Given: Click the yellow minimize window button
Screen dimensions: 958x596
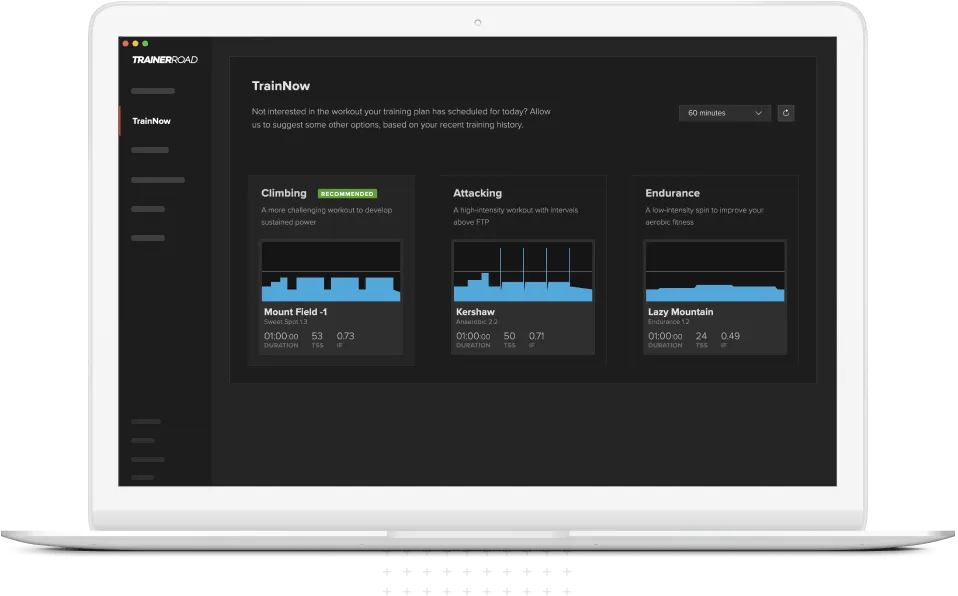Looking at the screenshot, I should pos(136,44).
